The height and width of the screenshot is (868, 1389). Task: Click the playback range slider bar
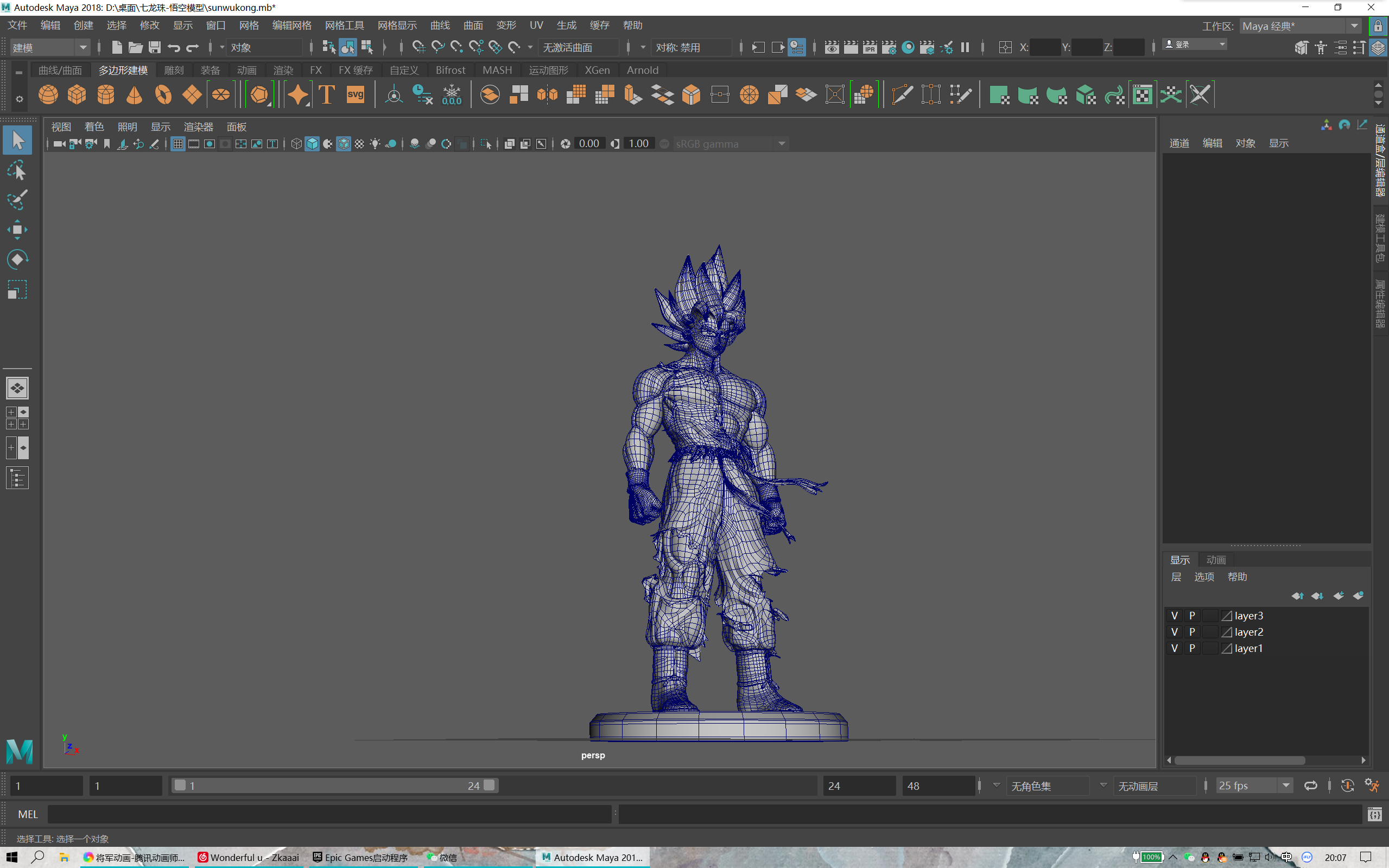coord(334,785)
